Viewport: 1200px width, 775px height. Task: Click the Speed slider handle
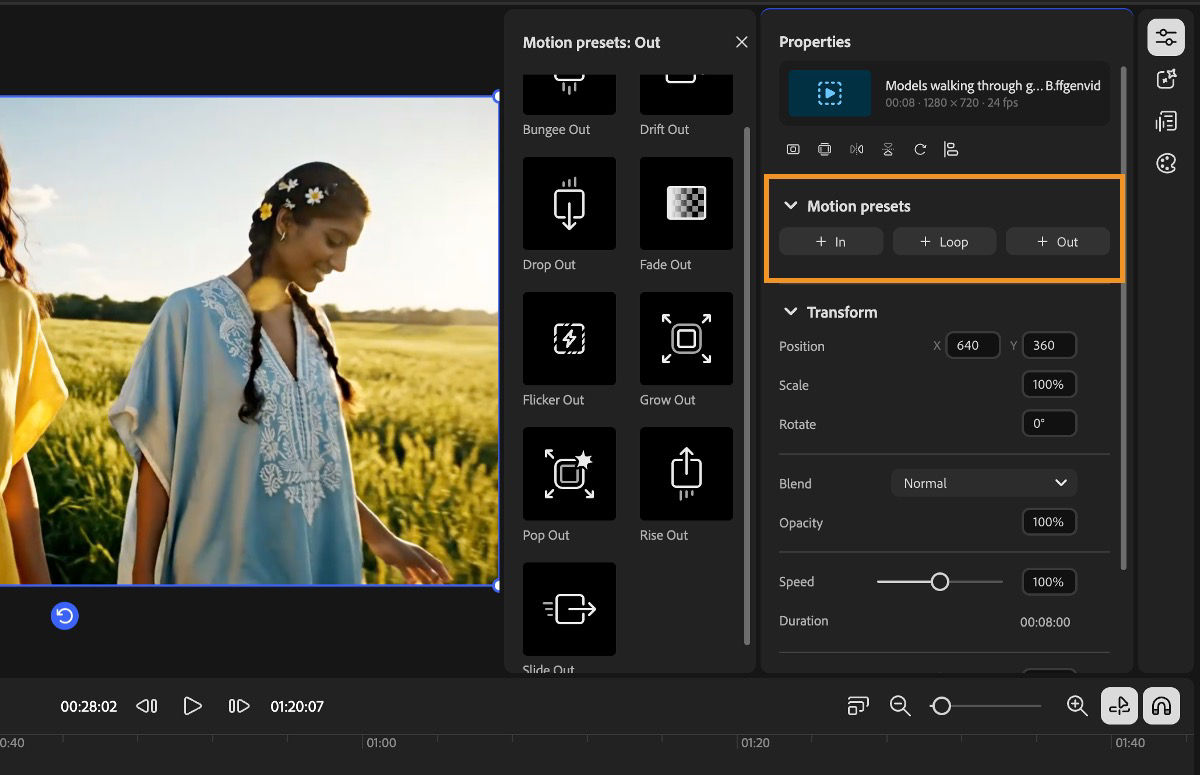coord(939,581)
